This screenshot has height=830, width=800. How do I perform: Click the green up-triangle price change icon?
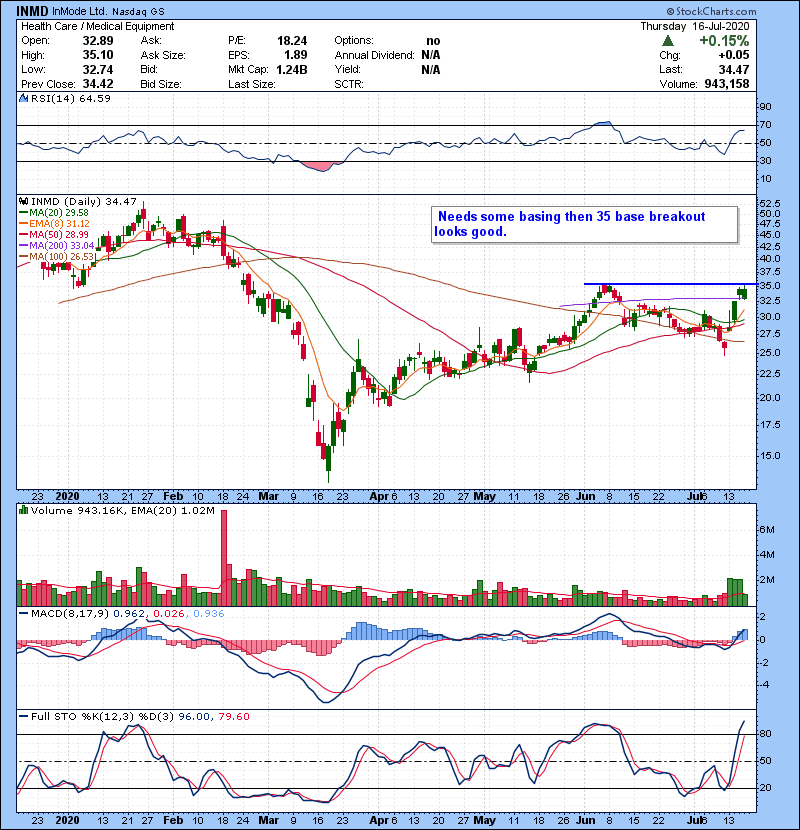click(x=668, y=41)
